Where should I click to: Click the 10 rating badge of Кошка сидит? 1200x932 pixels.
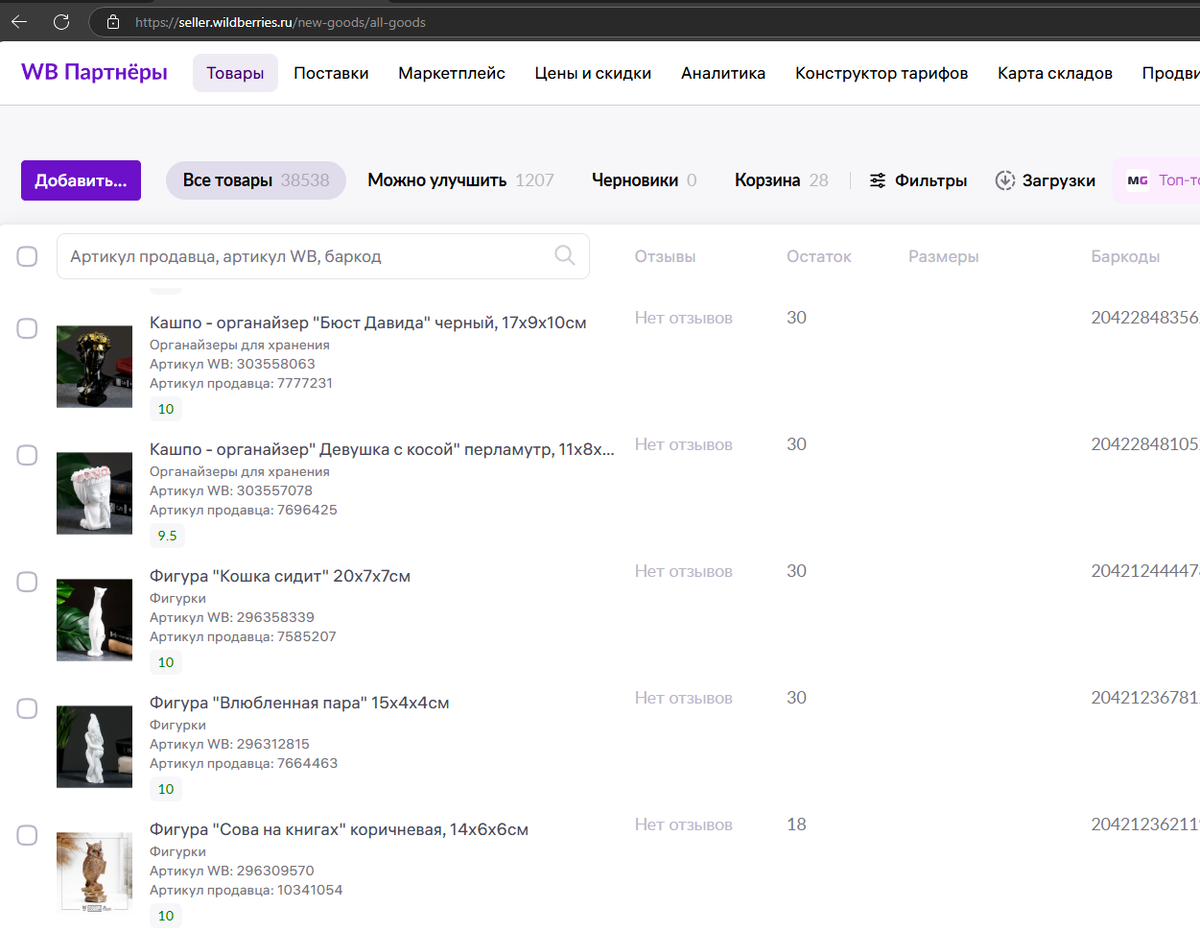pos(166,663)
